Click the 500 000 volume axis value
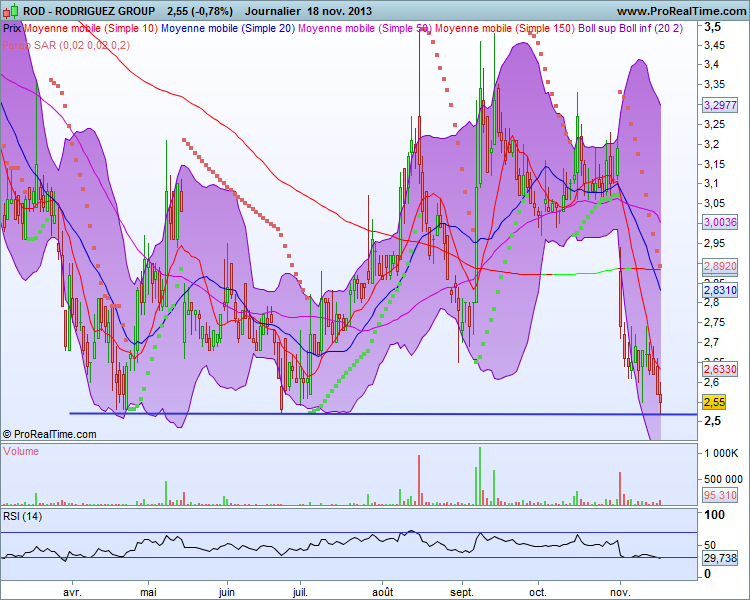The height and width of the screenshot is (600, 750). coord(723,479)
